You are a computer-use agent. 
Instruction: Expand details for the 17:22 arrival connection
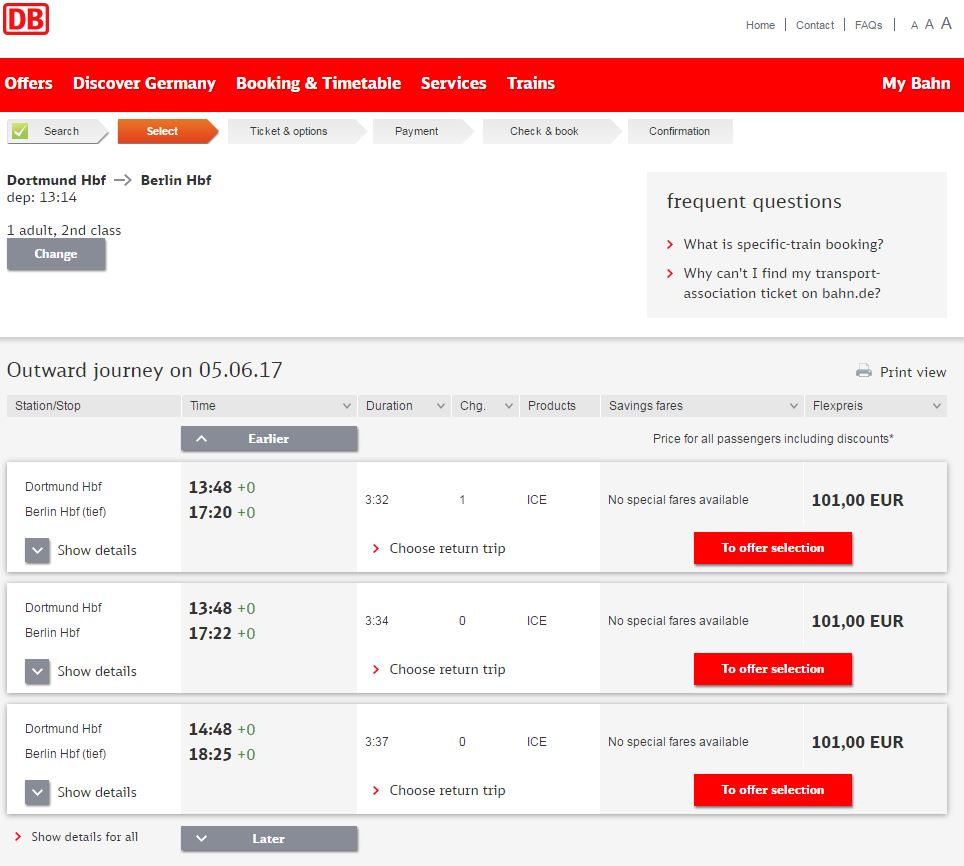[x=38, y=671]
